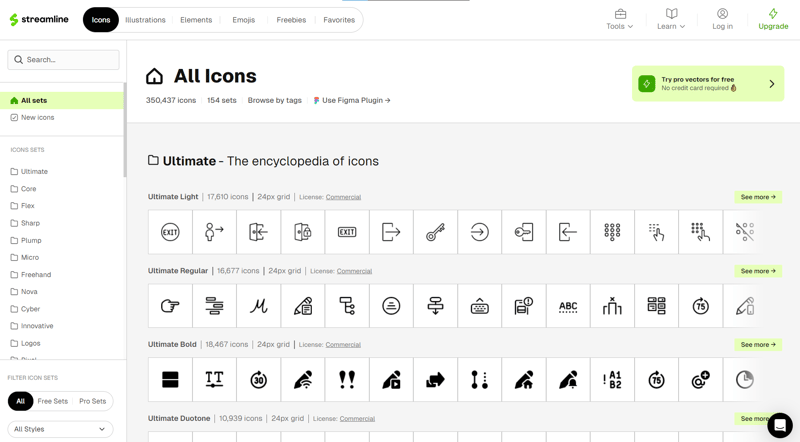Click the Log in button
The height and width of the screenshot is (442, 800).
point(722,19)
